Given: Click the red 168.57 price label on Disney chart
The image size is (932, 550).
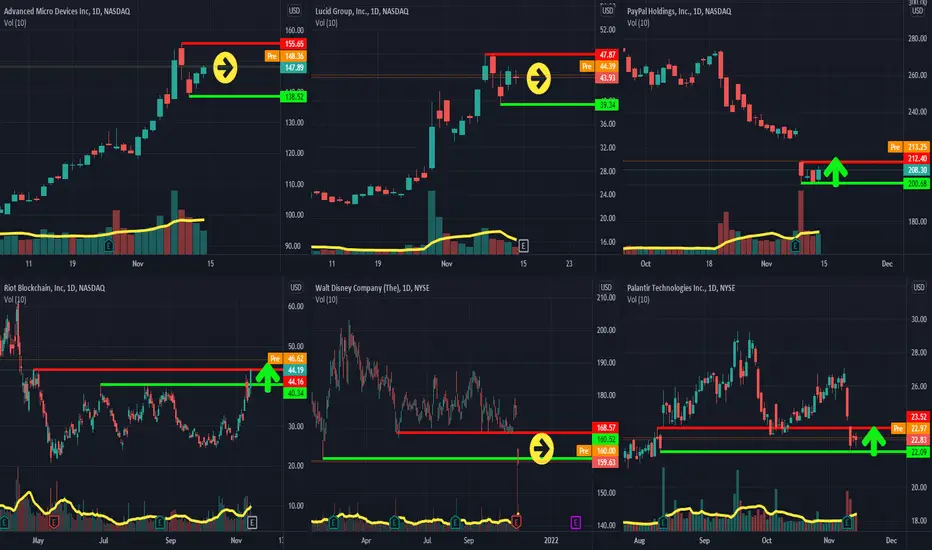Looking at the screenshot, I should [606, 428].
